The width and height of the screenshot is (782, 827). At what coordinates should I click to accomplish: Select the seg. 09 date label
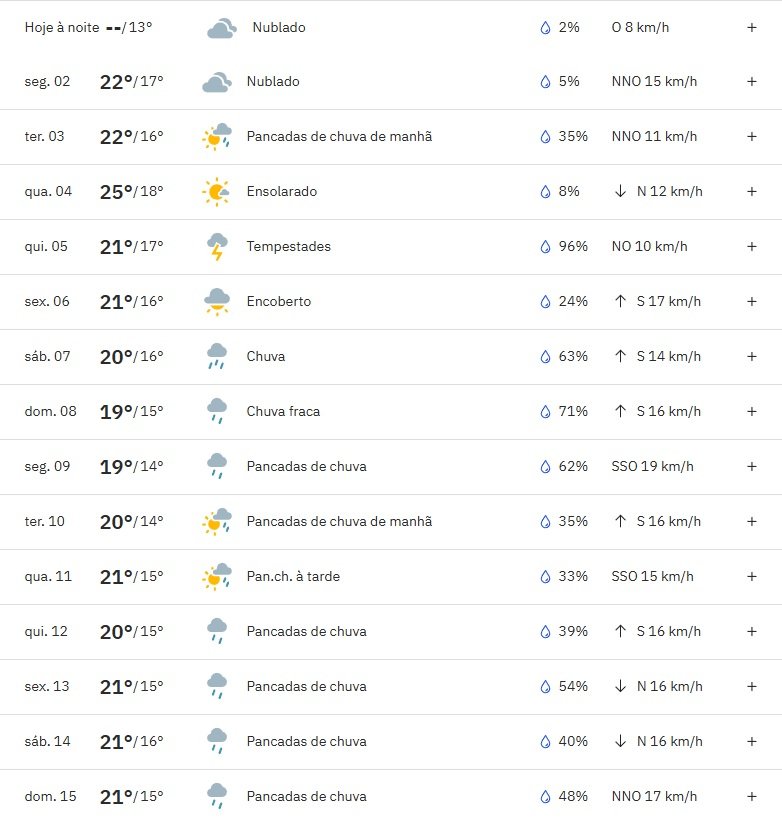[x=47, y=467]
